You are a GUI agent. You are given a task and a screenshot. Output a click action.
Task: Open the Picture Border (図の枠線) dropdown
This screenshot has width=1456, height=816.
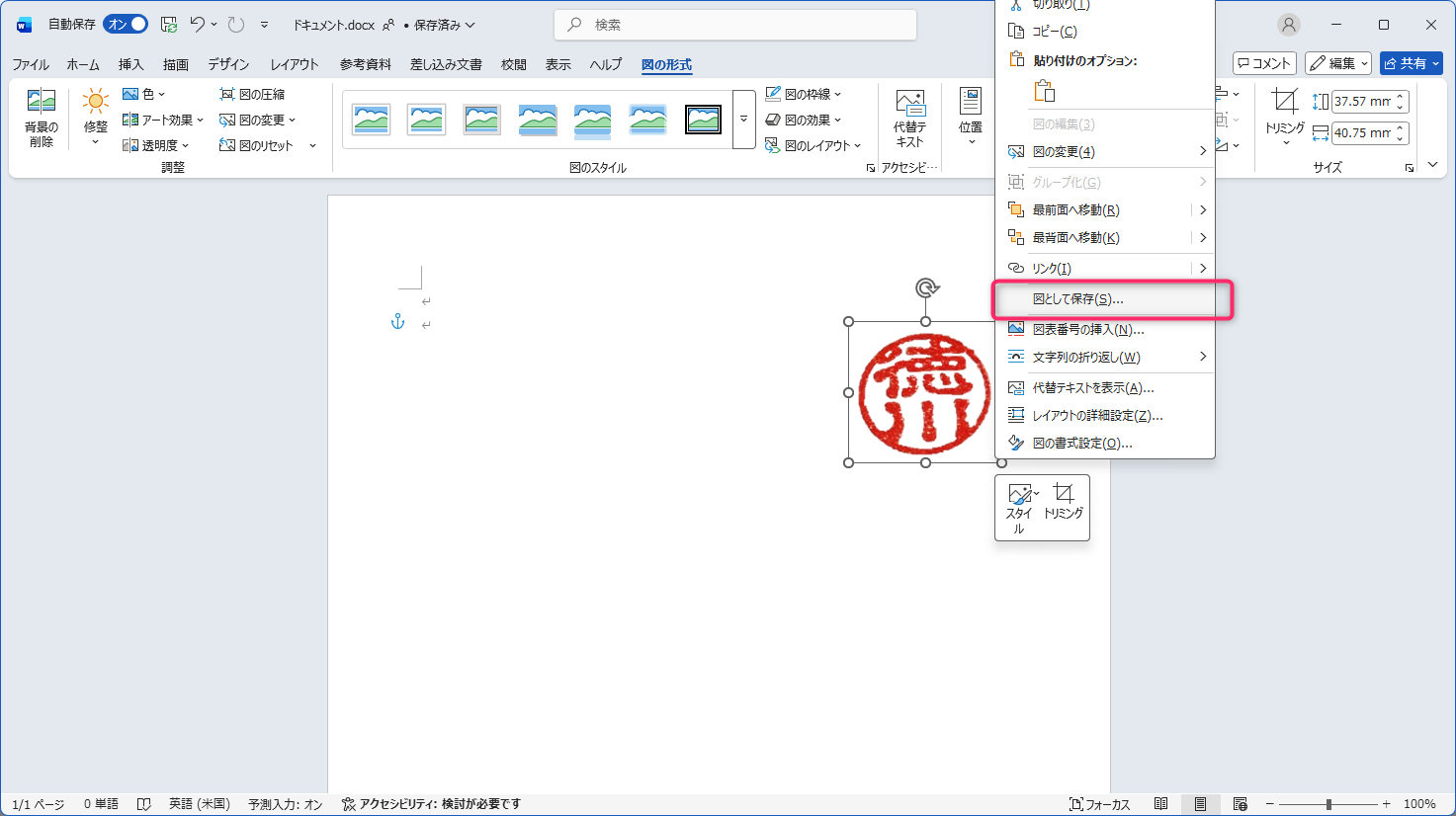point(804,94)
